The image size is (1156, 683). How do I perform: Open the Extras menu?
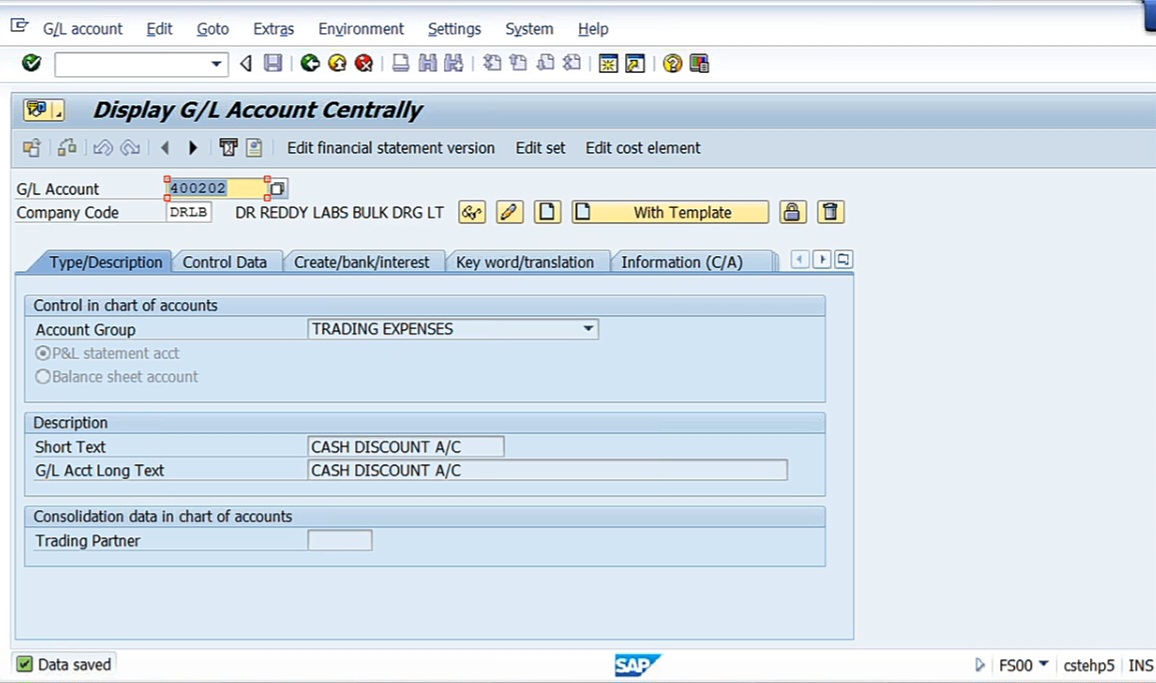pos(274,29)
